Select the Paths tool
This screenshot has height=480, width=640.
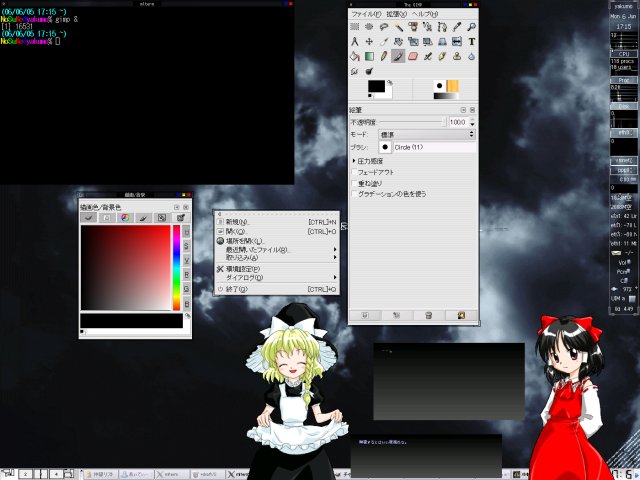click(x=442, y=27)
